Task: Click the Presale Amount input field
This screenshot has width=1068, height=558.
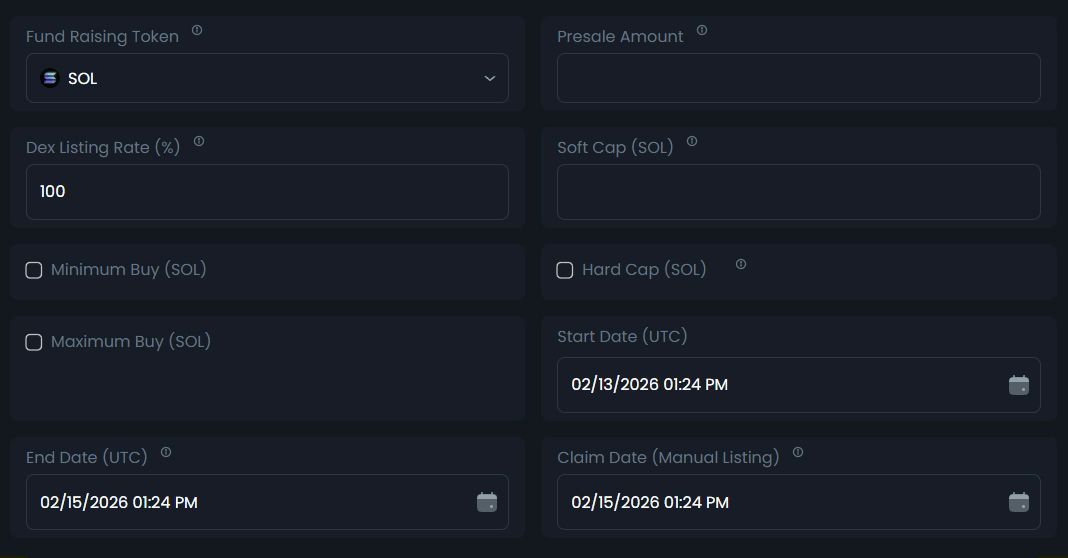Action: click(x=798, y=78)
